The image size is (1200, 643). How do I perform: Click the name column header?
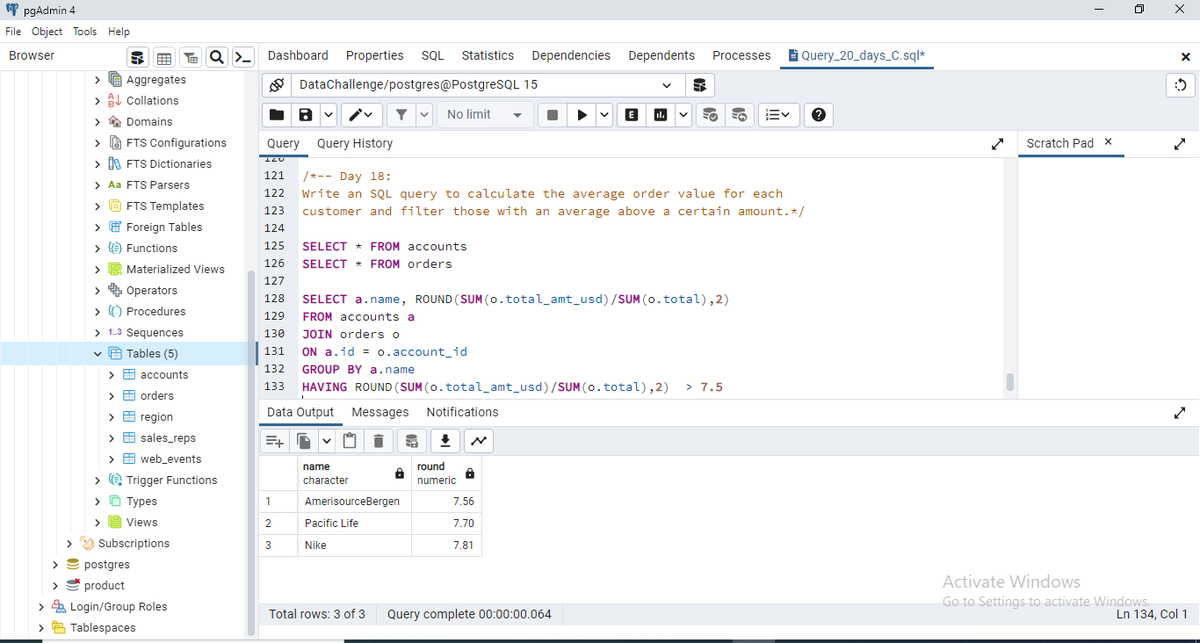[x=355, y=473]
